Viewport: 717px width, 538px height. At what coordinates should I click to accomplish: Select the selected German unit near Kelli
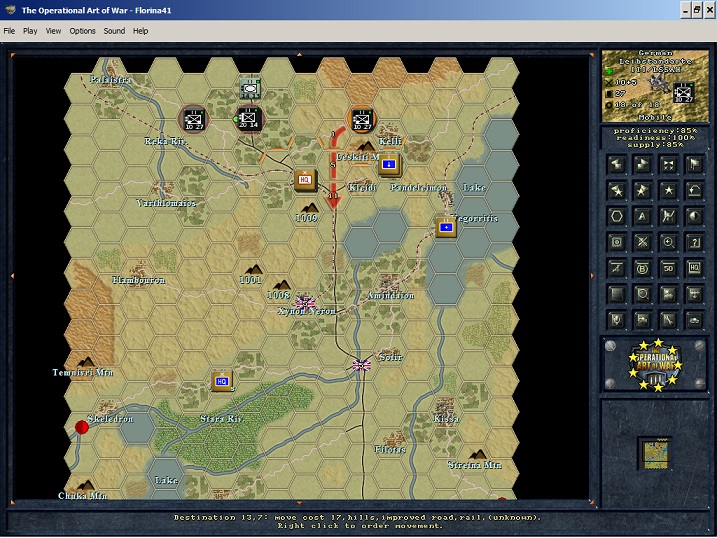(x=362, y=119)
